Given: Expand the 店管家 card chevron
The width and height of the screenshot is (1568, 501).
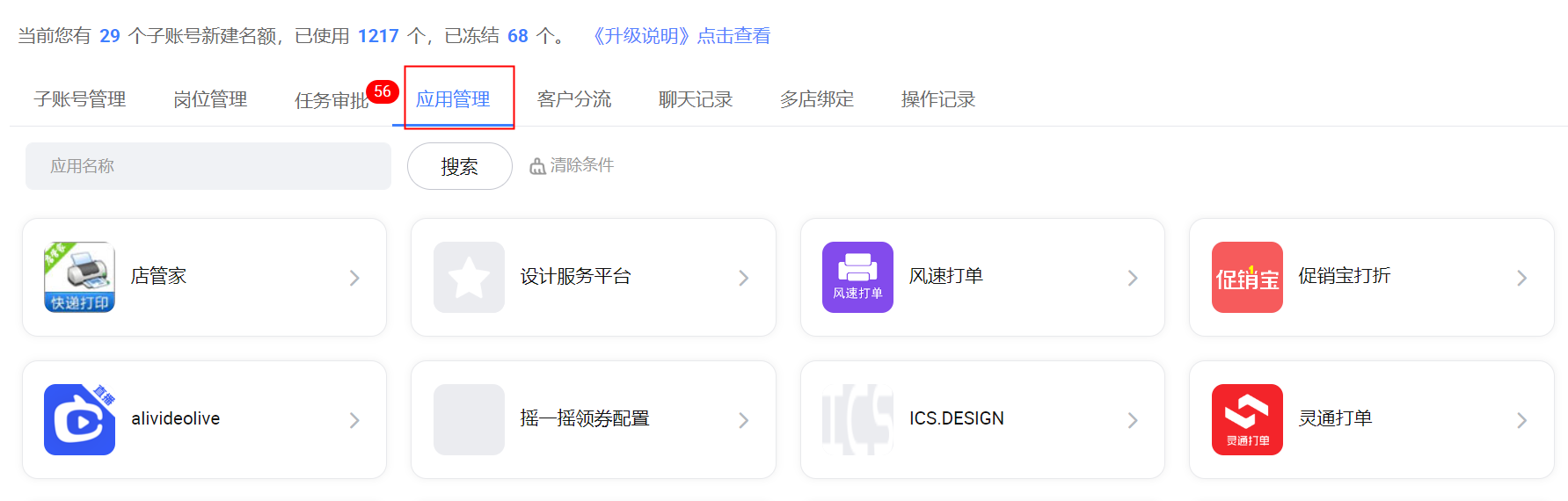Looking at the screenshot, I should pos(354,278).
